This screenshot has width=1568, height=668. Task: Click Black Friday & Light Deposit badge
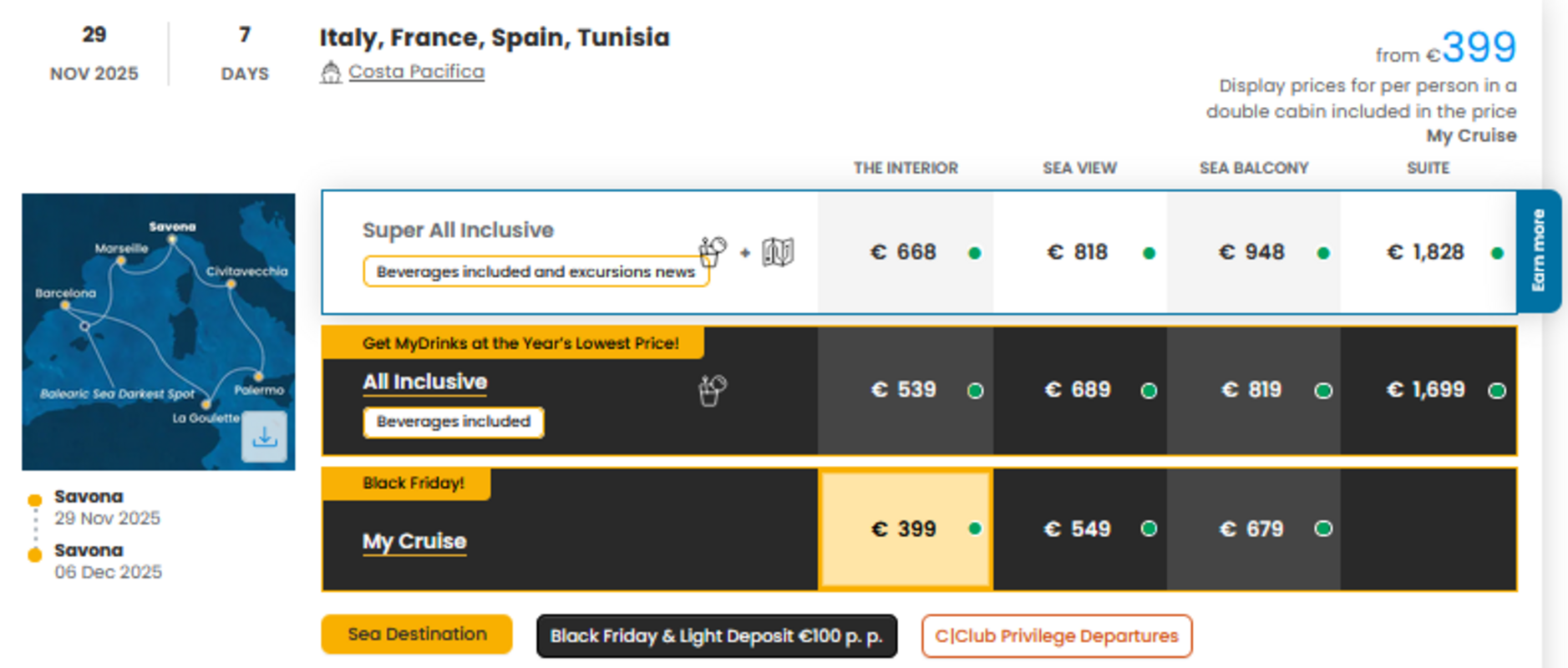pos(716,636)
